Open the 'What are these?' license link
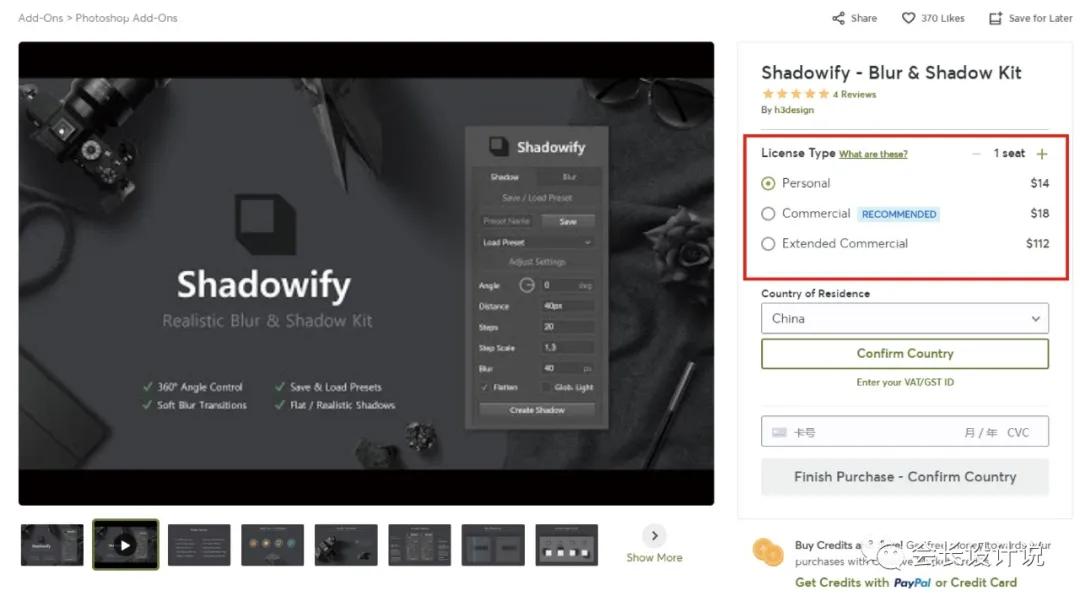 874,154
